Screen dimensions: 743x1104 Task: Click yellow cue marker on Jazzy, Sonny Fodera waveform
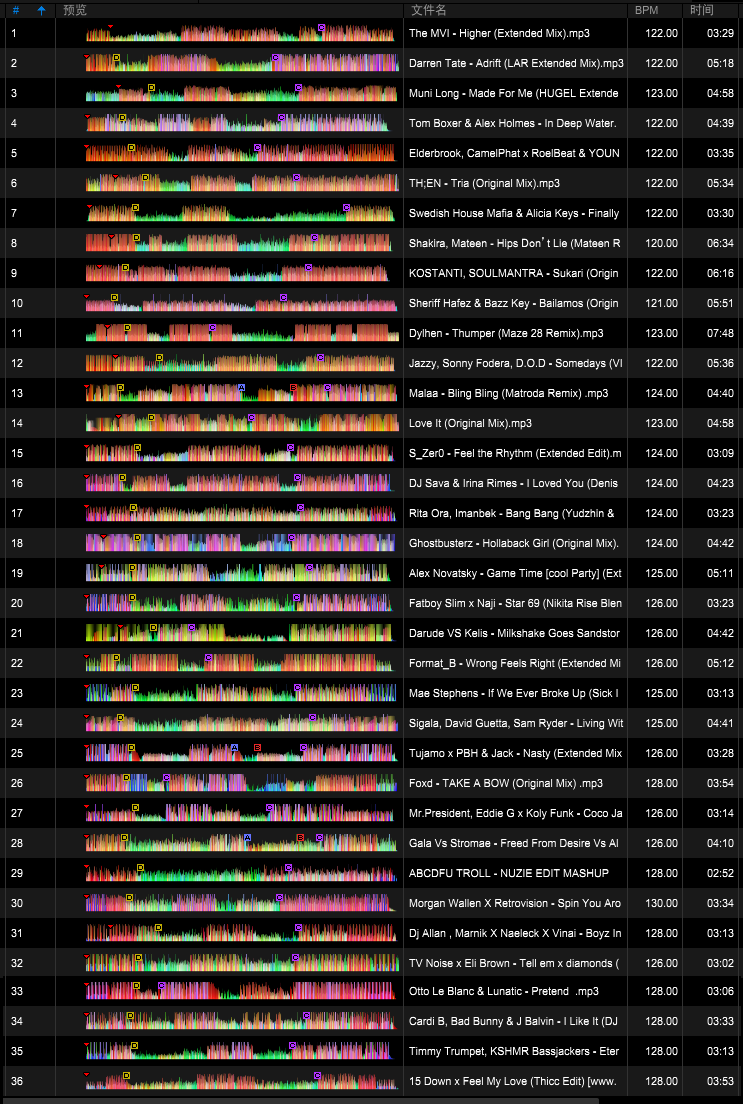pyautogui.click(x=159, y=357)
